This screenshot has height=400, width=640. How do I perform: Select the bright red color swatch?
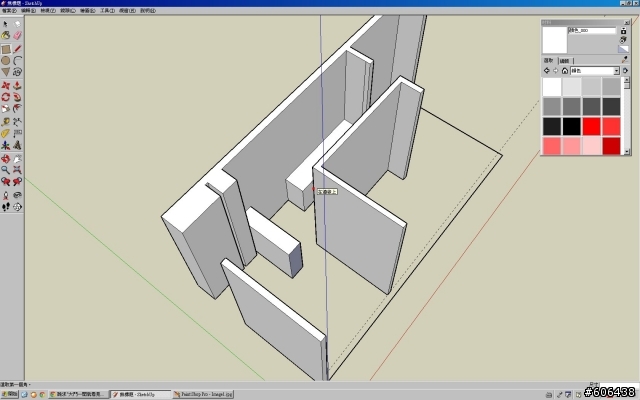pos(591,127)
